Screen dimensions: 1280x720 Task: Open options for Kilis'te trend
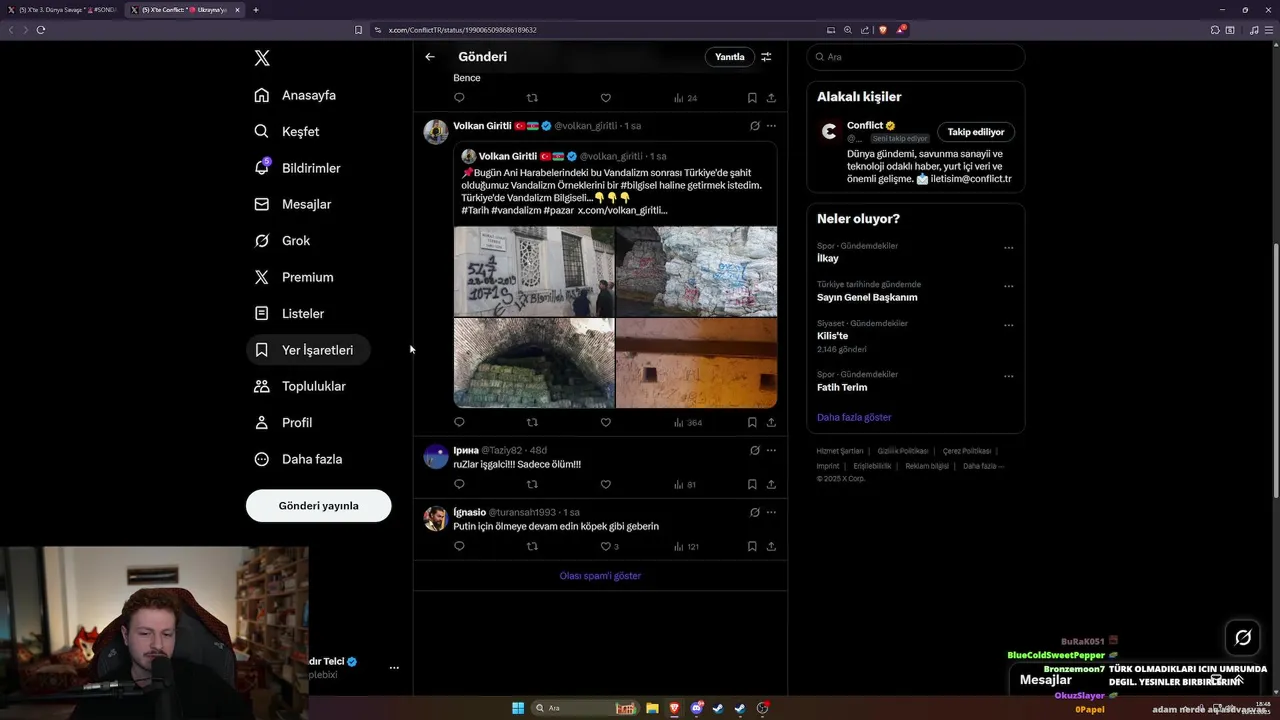[1008, 325]
